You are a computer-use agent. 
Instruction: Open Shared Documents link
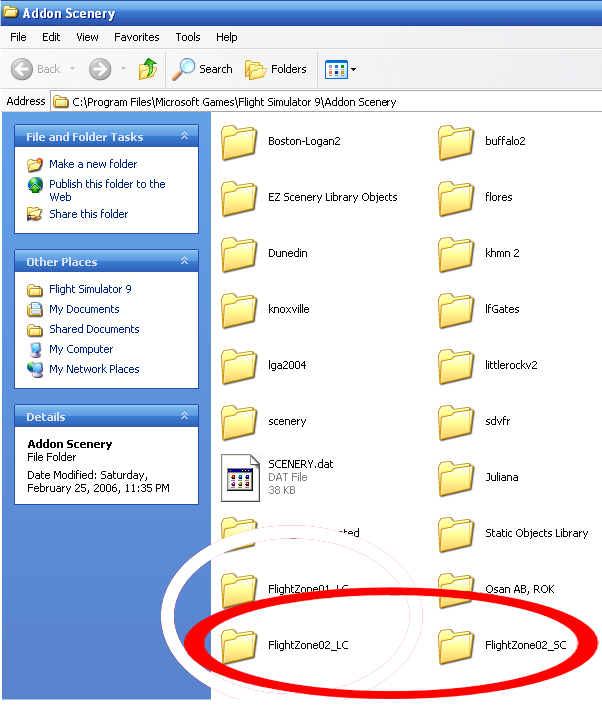point(94,329)
